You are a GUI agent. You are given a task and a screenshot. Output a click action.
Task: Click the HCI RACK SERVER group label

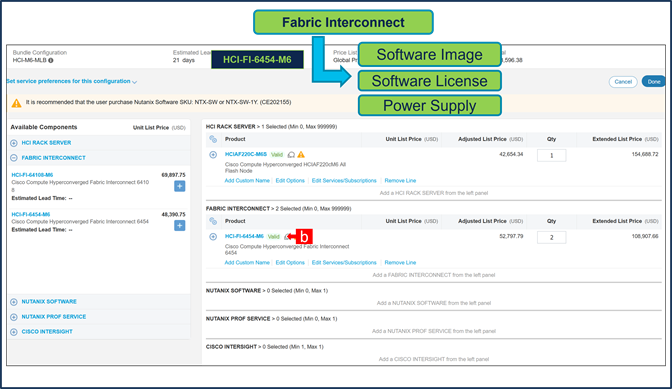coord(46,143)
